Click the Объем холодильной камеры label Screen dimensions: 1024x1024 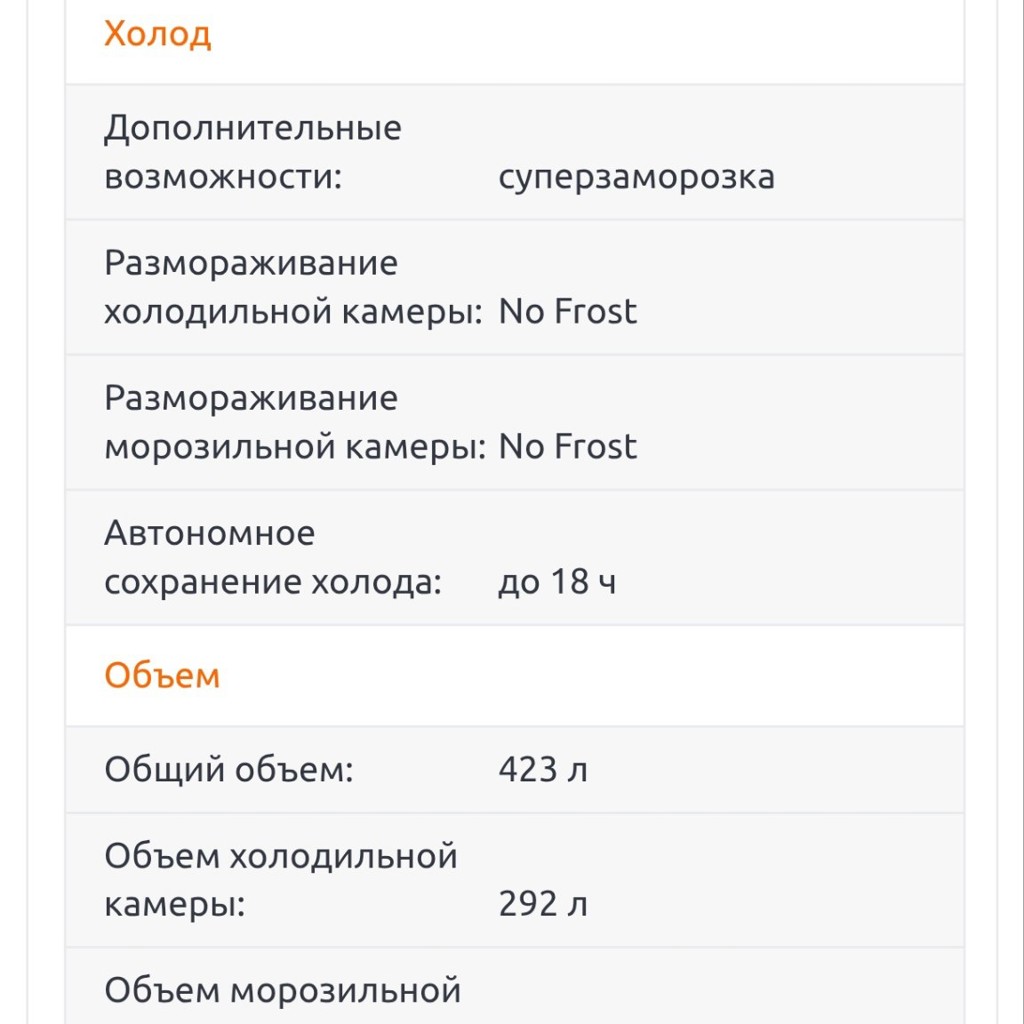(x=281, y=880)
